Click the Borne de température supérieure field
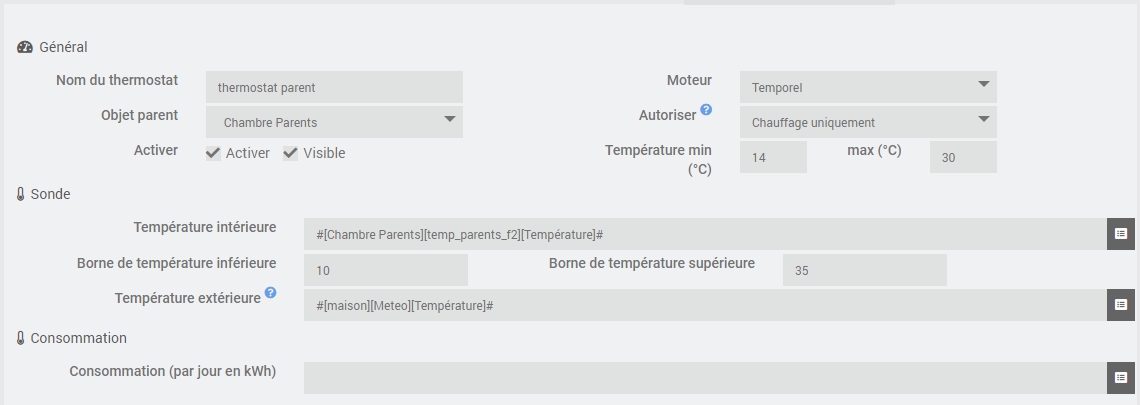Screen dimensions: 1140x405 click(x=864, y=270)
